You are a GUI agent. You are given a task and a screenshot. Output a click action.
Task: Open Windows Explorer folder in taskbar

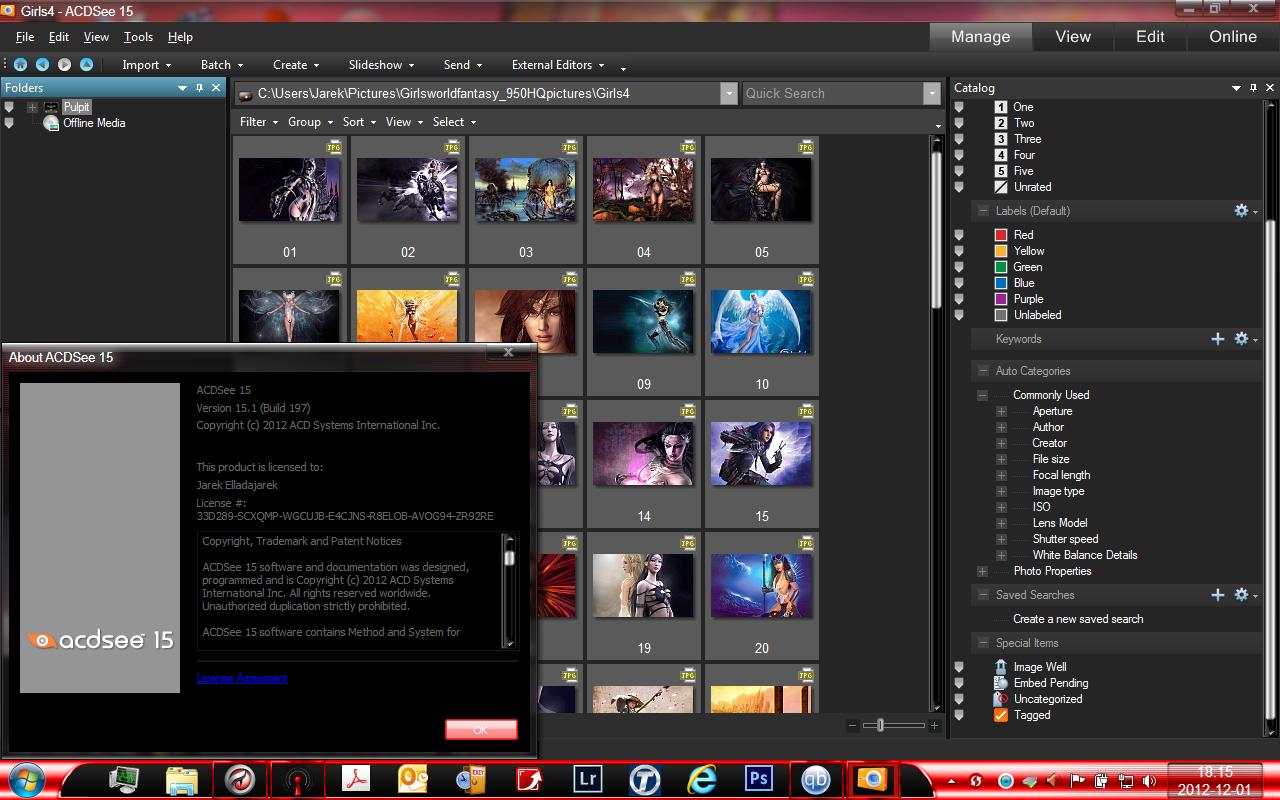[x=181, y=779]
